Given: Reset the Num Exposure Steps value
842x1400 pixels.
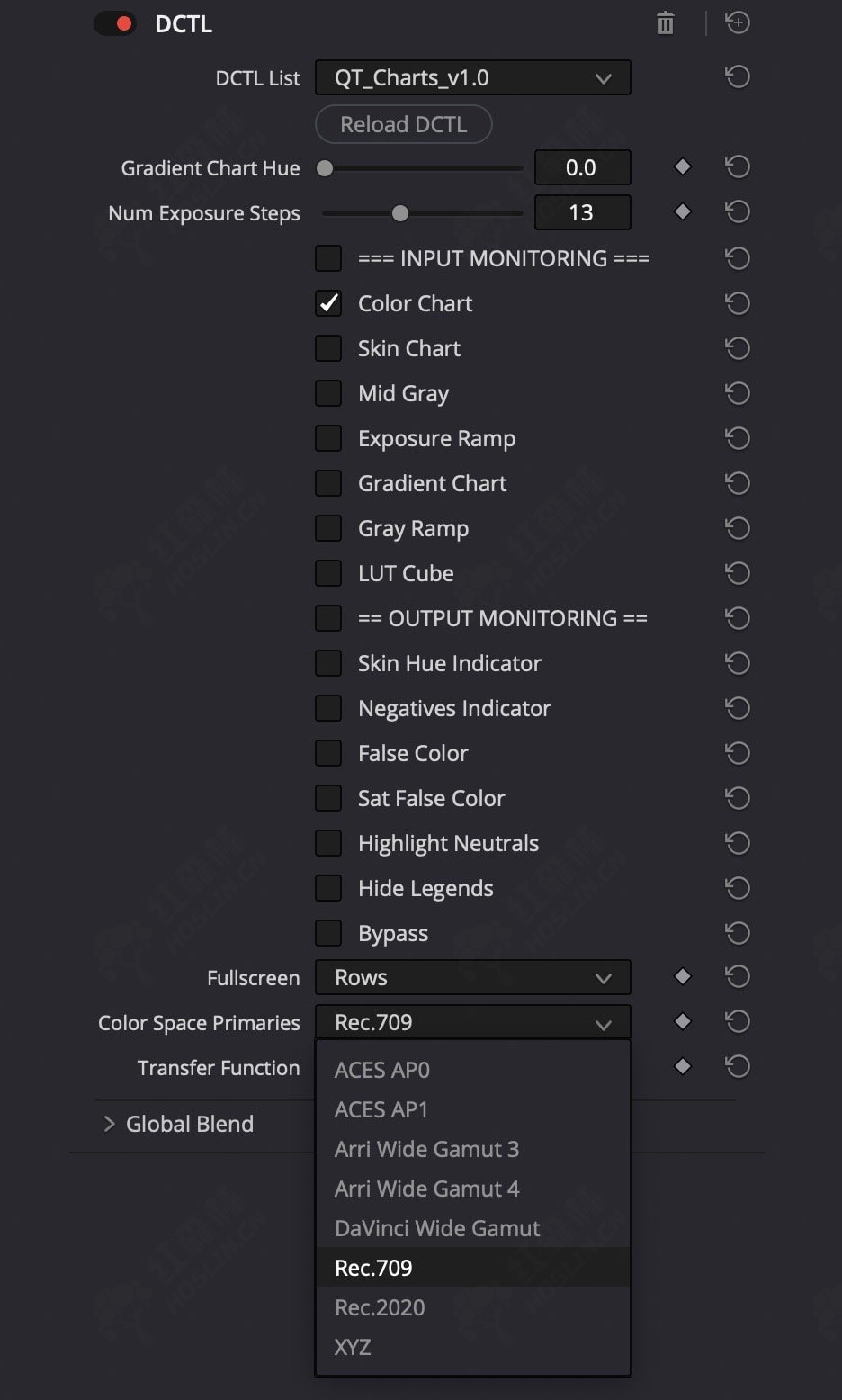Looking at the screenshot, I should [x=738, y=212].
